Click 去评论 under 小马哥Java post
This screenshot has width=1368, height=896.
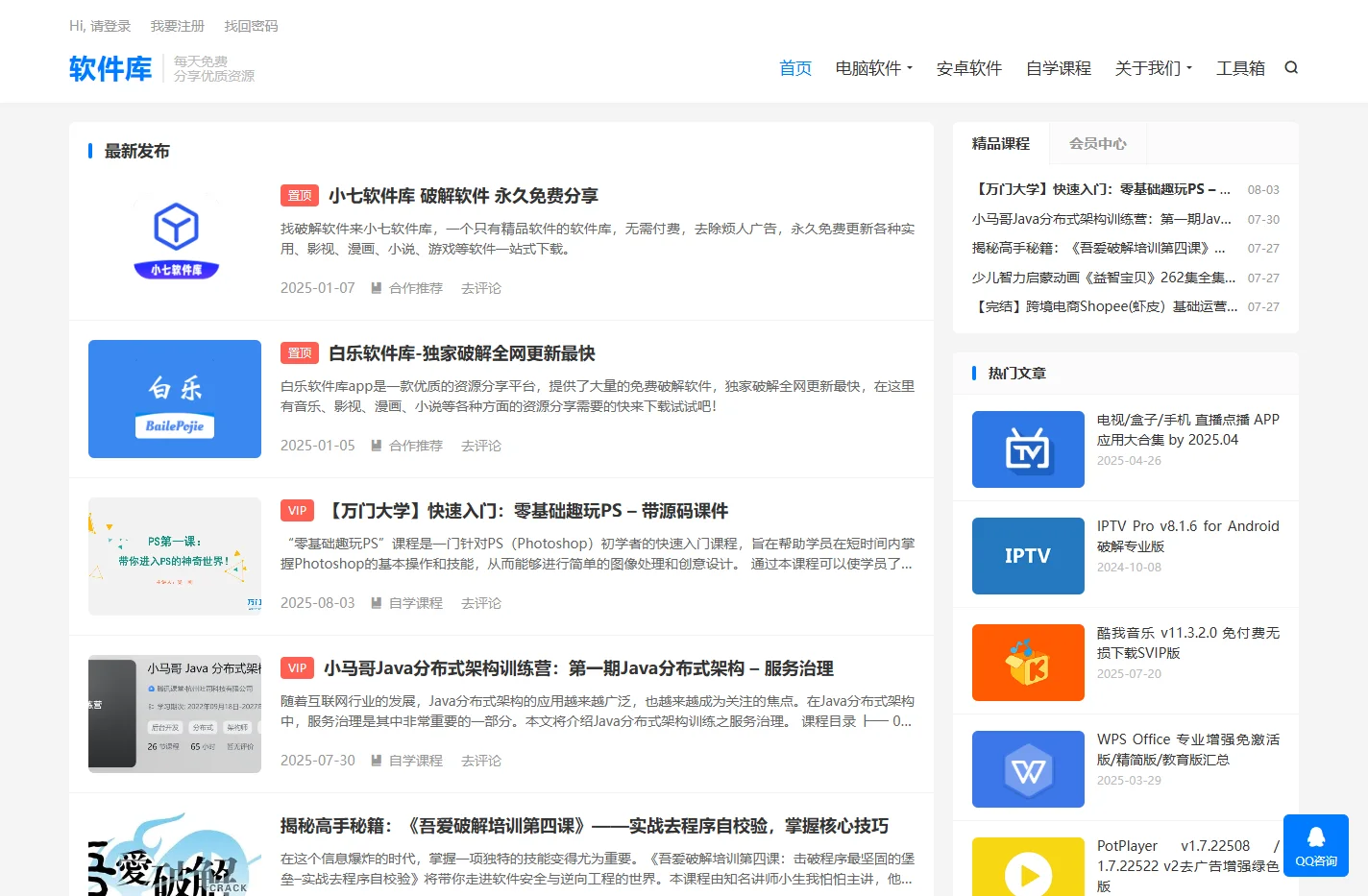(x=481, y=761)
